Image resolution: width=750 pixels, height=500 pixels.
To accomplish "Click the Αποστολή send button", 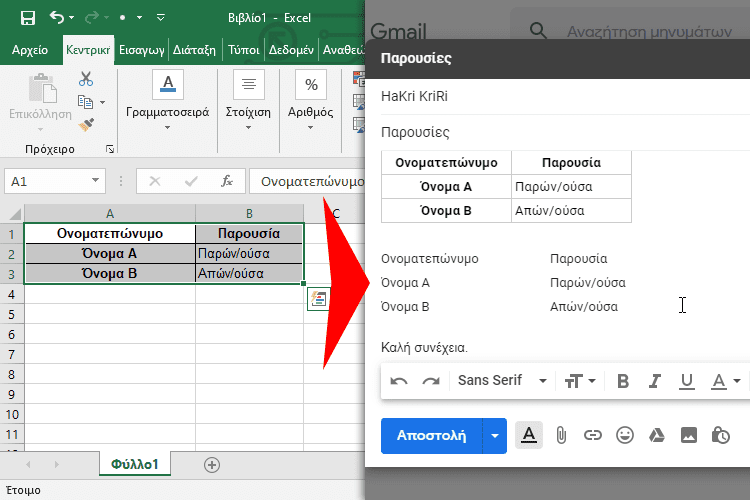I will (431, 435).
